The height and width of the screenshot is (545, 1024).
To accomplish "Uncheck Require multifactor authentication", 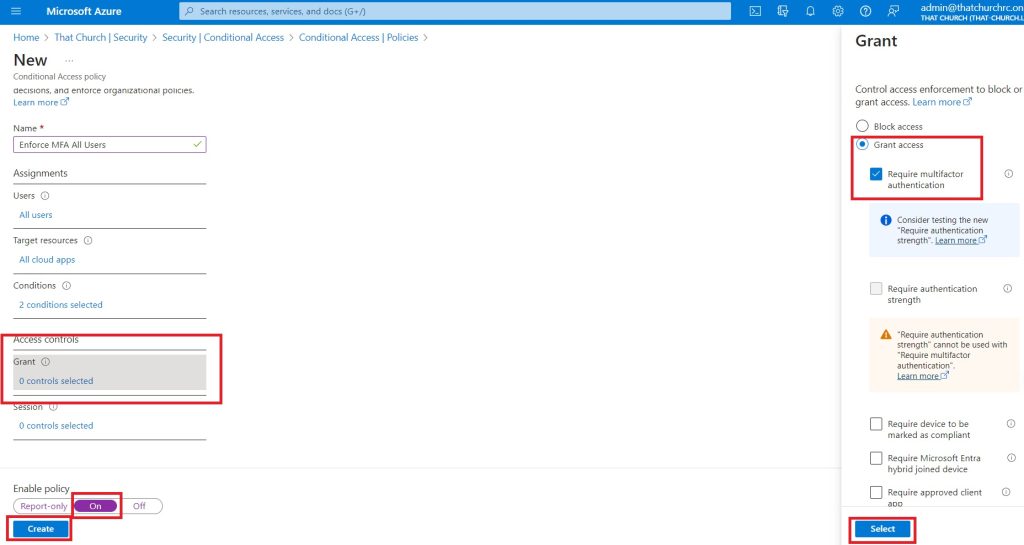I will pos(876,174).
